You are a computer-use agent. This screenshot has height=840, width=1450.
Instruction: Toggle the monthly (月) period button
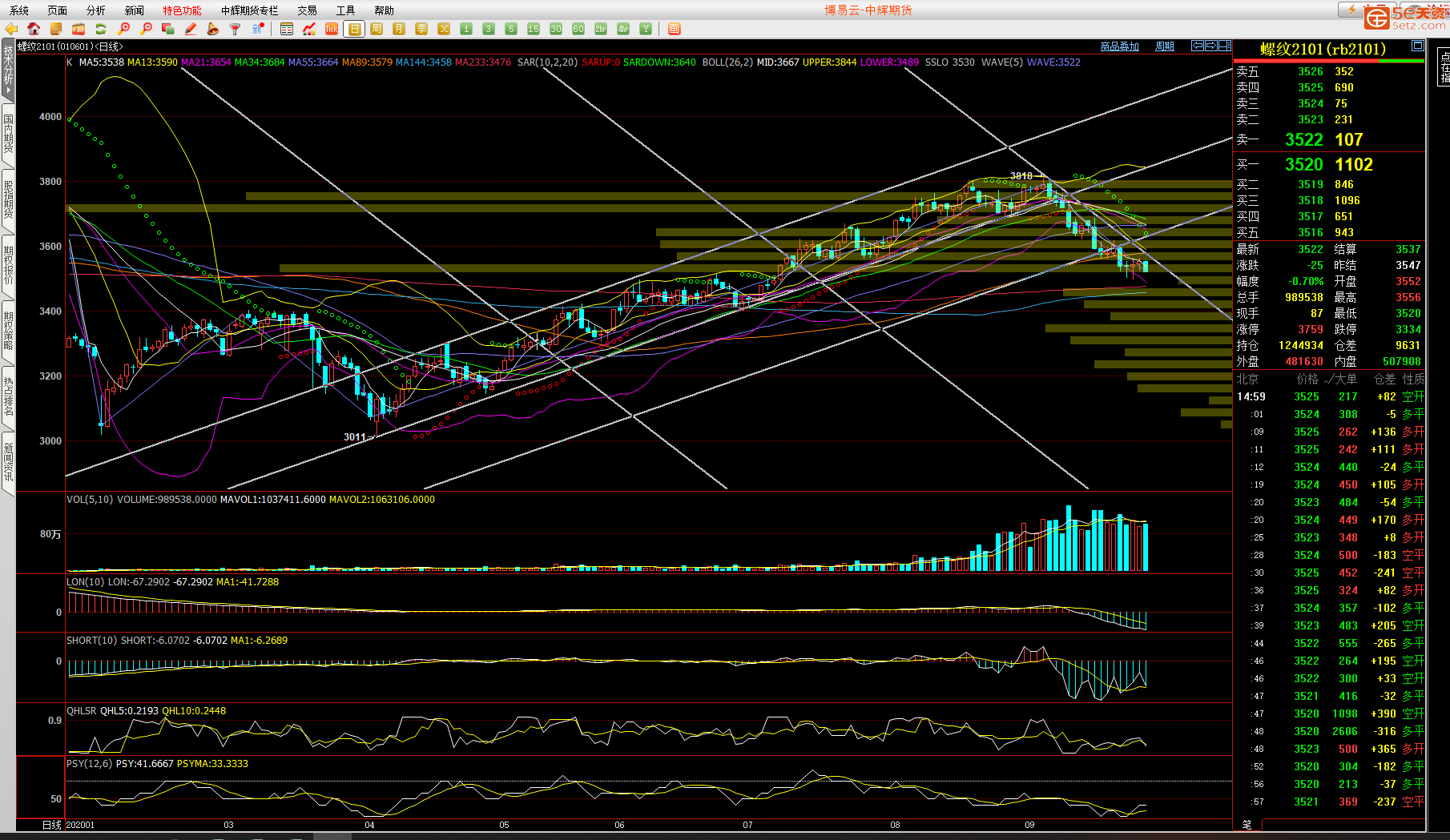399,29
